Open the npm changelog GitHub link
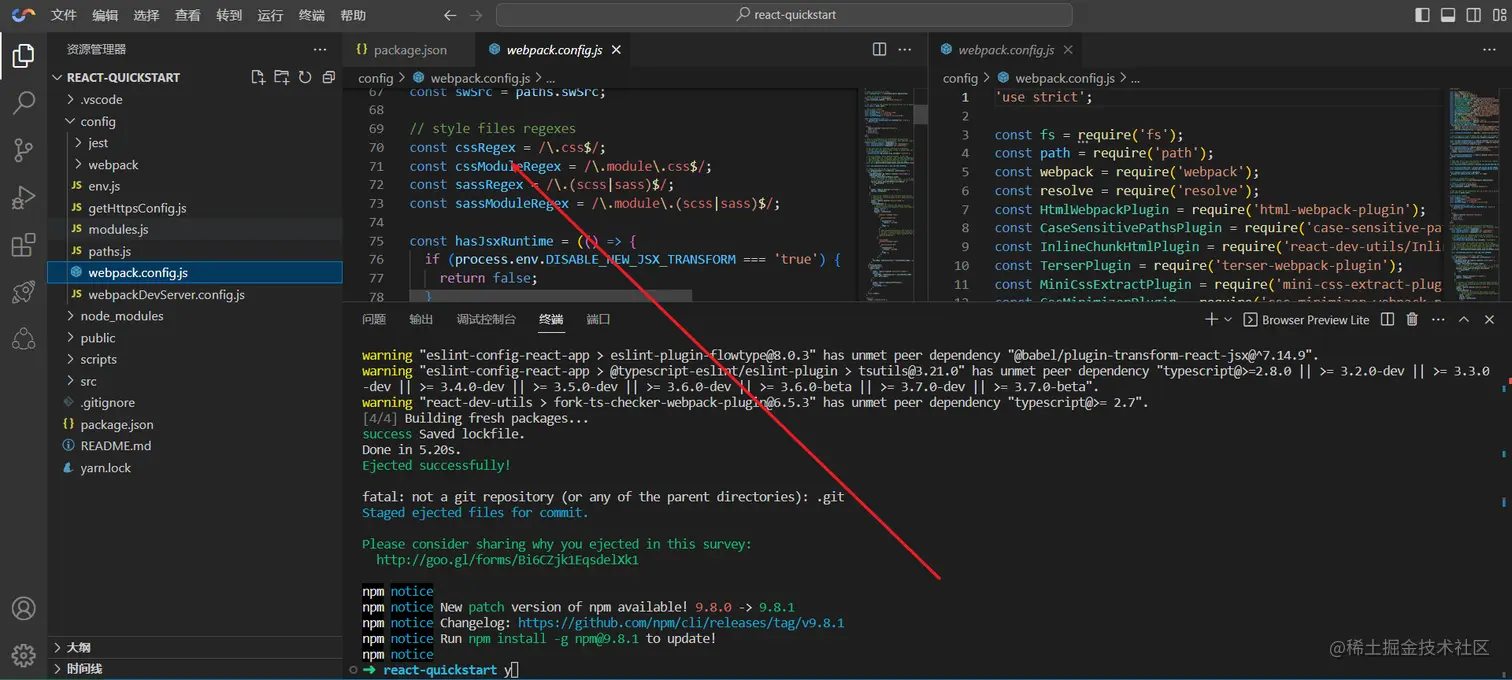Viewport: 1512px width, 680px height. point(681,623)
